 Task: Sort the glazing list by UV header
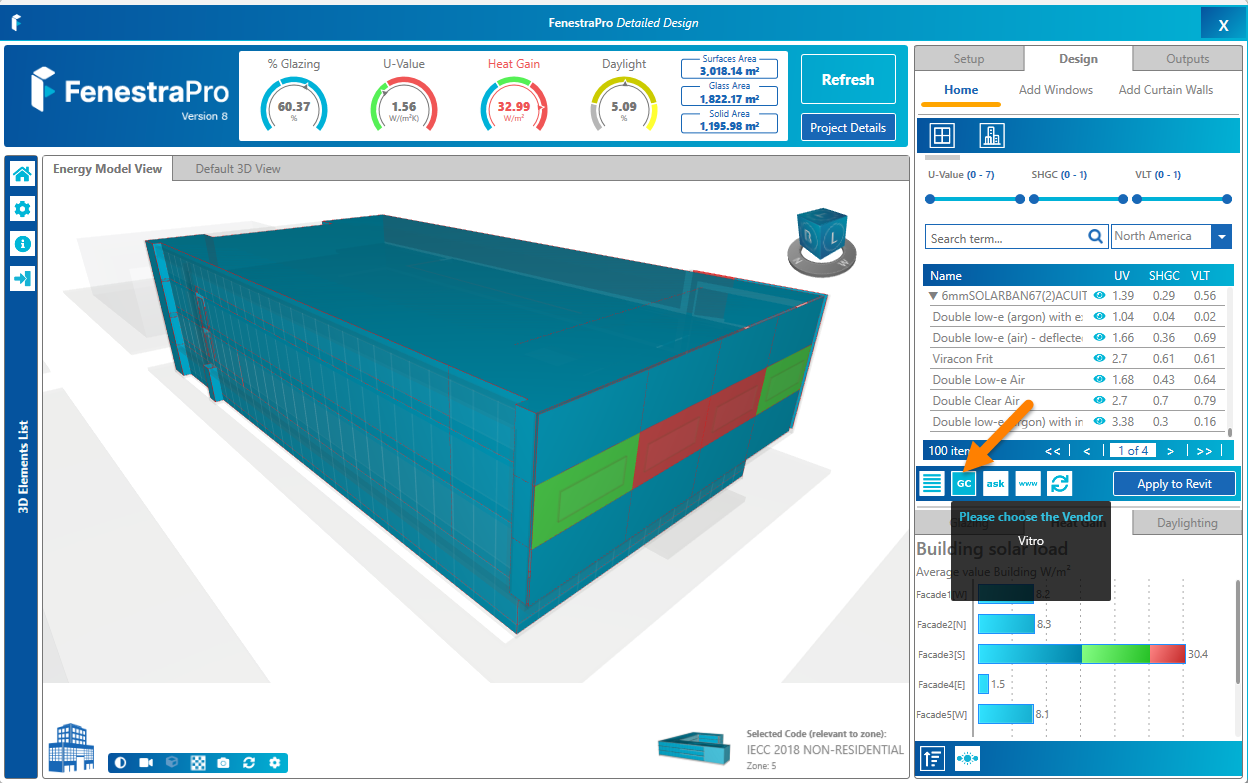click(x=1122, y=276)
